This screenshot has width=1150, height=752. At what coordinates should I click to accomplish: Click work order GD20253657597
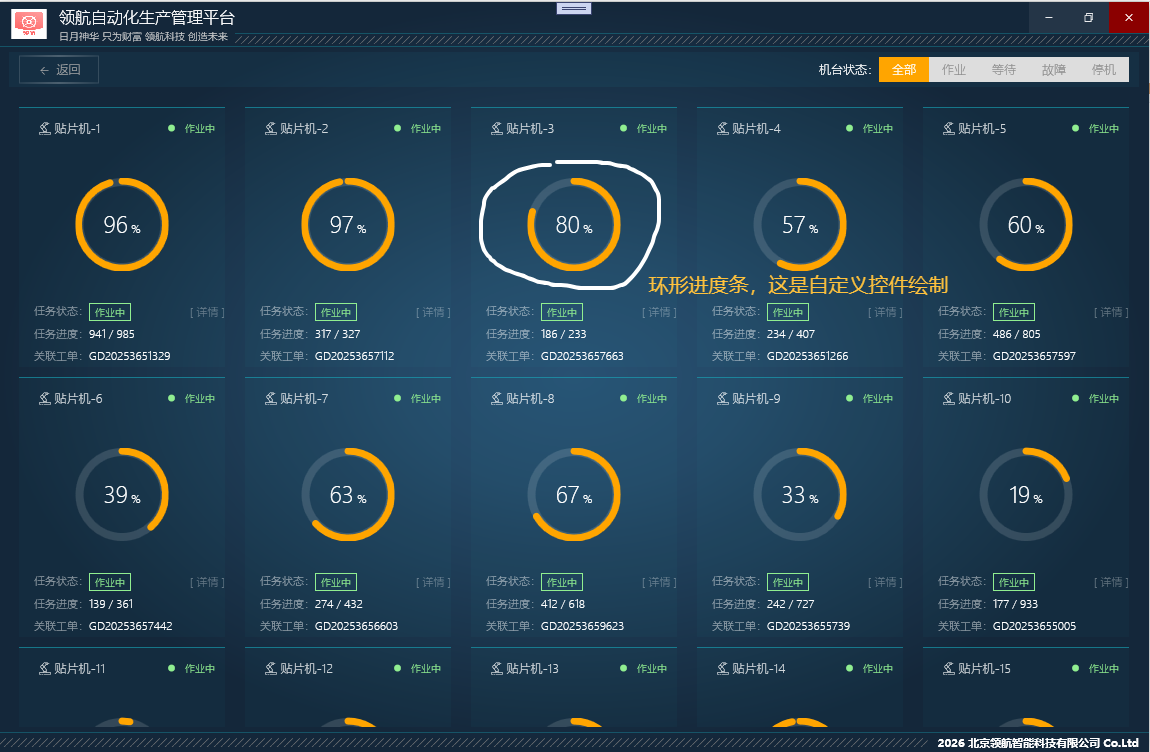[x=1035, y=357]
